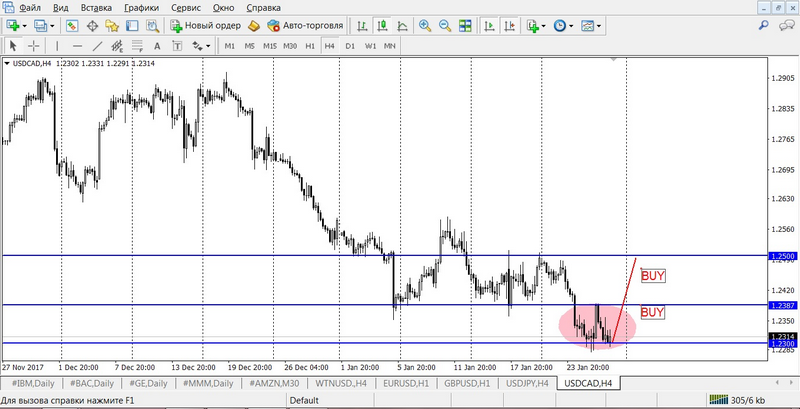Pick the trendline drawing tool

[96, 46]
